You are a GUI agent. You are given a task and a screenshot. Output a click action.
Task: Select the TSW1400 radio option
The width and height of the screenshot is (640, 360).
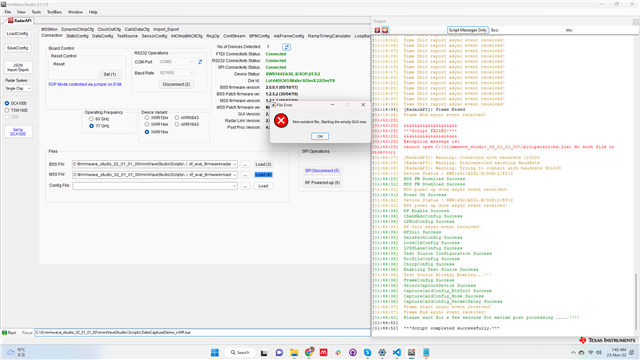pos(7,111)
